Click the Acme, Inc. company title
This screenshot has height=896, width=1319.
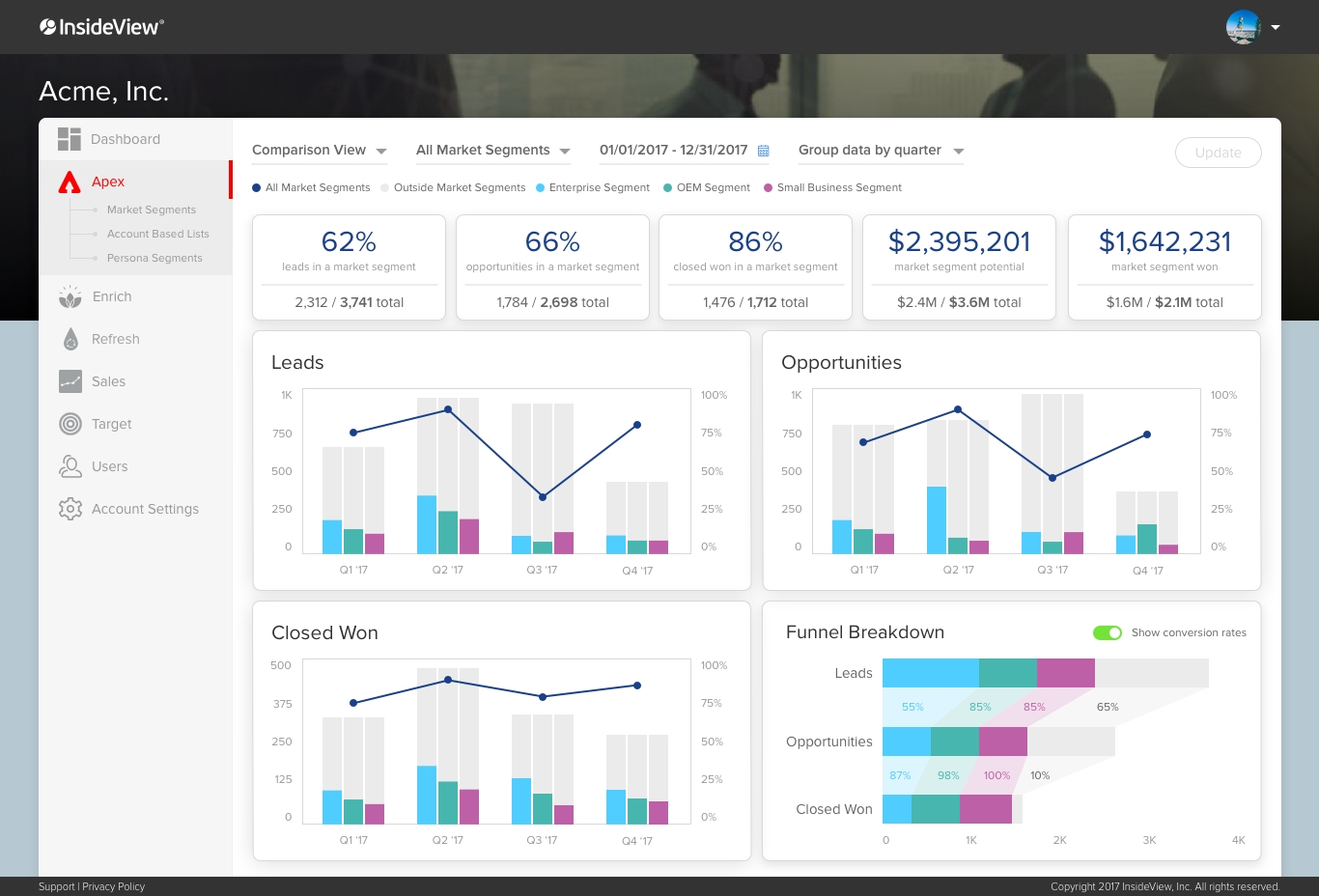[x=104, y=92]
